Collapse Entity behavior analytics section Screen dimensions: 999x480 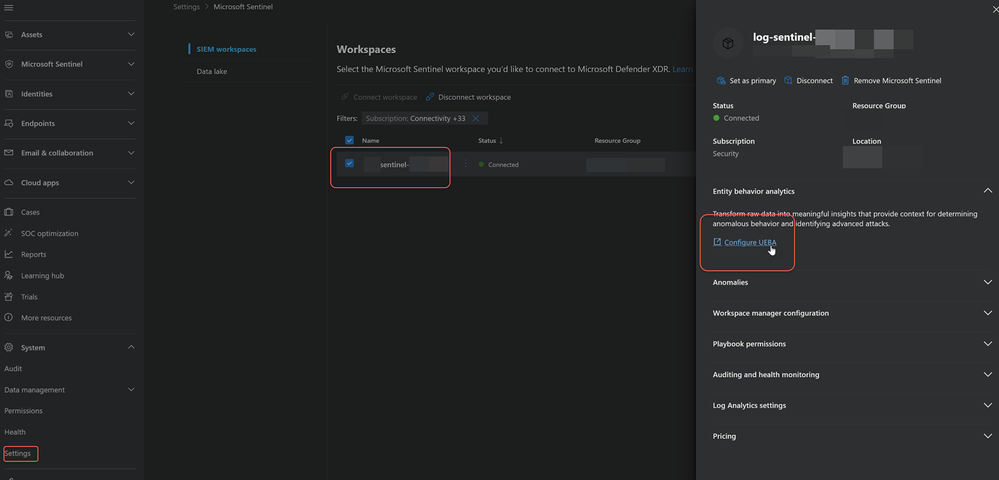[x=987, y=190]
